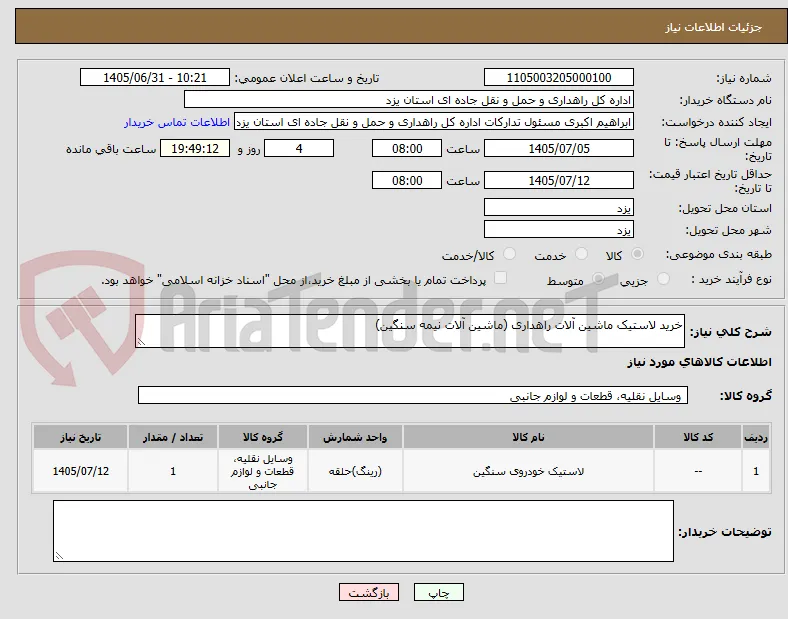
Task: Click the ردیف column header
Action: click(x=756, y=437)
